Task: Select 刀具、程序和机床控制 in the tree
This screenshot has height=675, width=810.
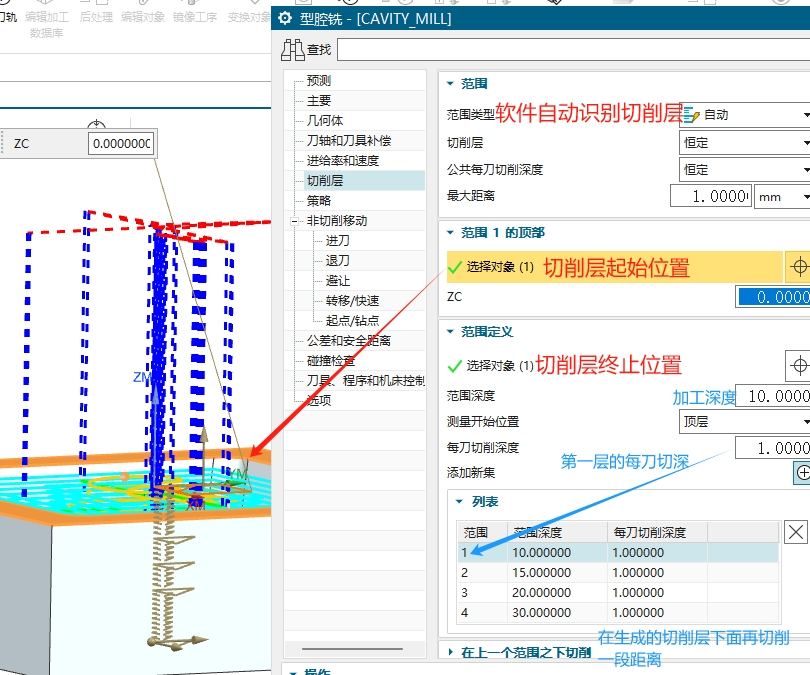Action: 365,381
